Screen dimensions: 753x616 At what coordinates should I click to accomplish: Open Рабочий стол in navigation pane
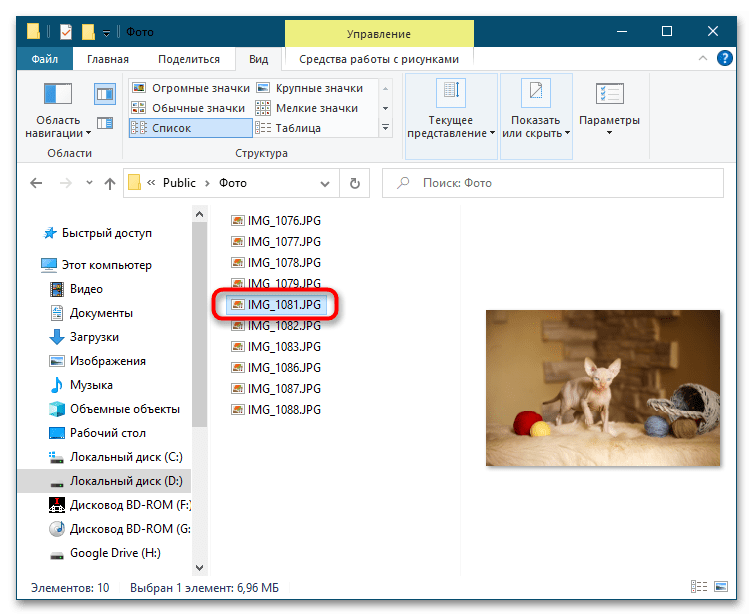click(97, 433)
